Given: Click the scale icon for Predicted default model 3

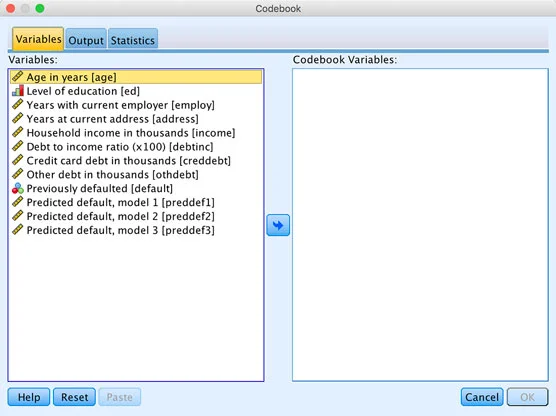Looking at the screenshot, I should tap(17, 230).
